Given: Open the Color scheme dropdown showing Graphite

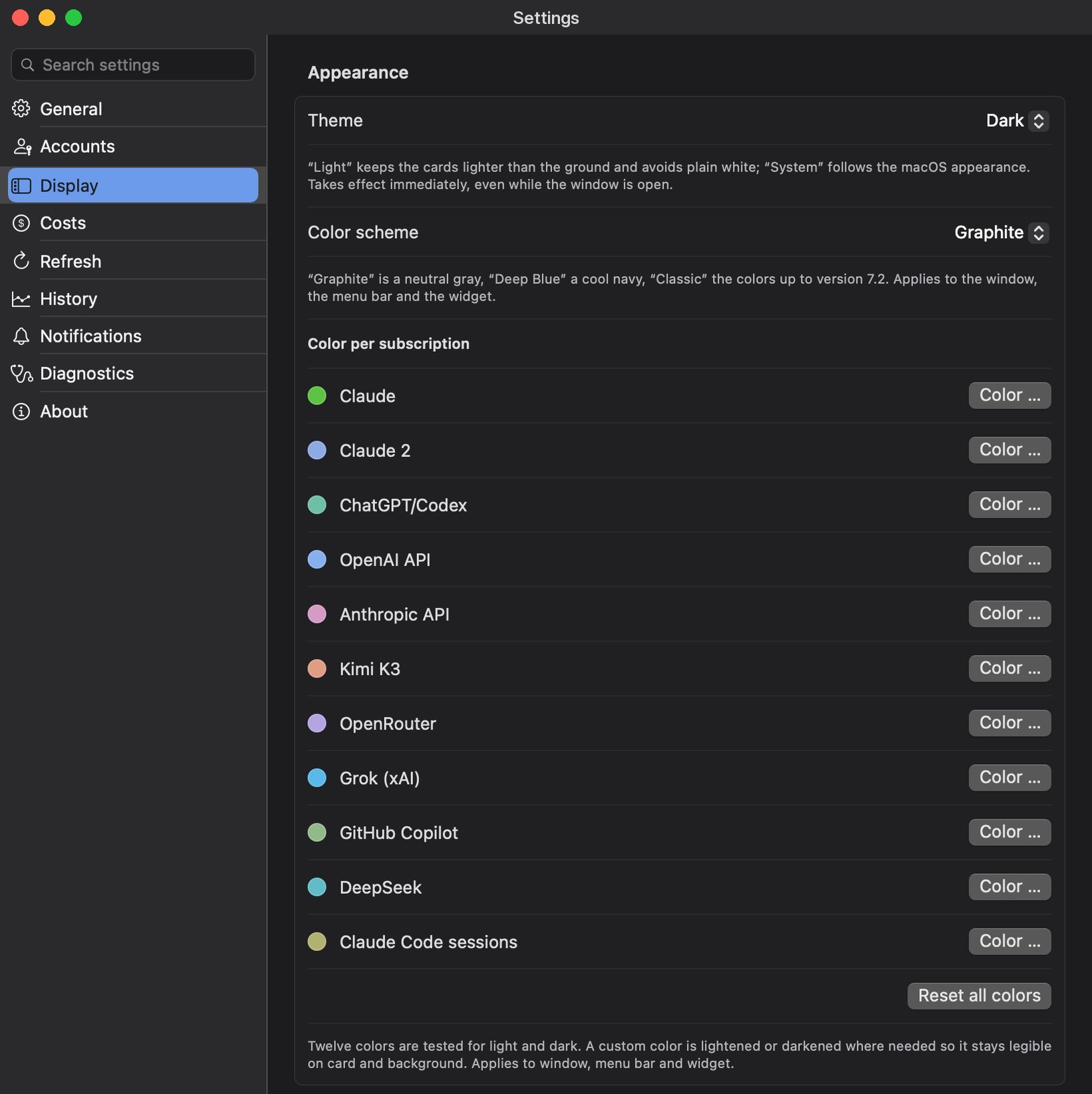Looking at the screenshot, I should [x=1001, y=232].
